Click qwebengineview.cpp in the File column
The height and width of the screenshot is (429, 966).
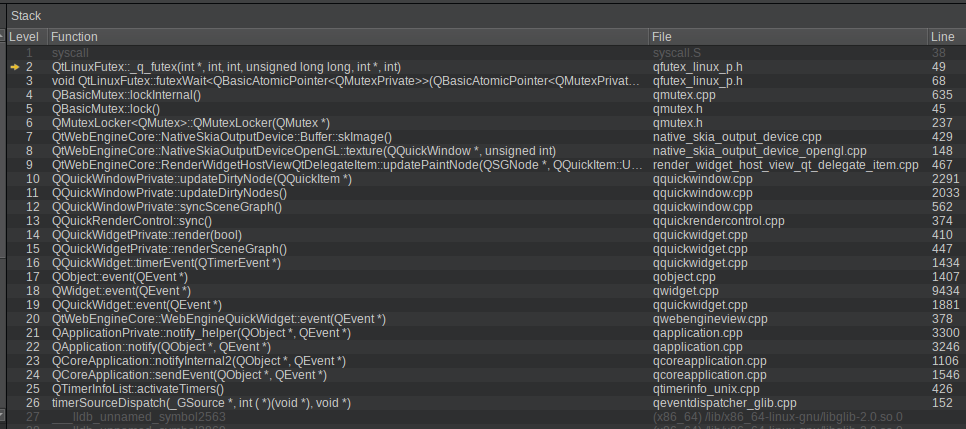[x=710, y=319]
